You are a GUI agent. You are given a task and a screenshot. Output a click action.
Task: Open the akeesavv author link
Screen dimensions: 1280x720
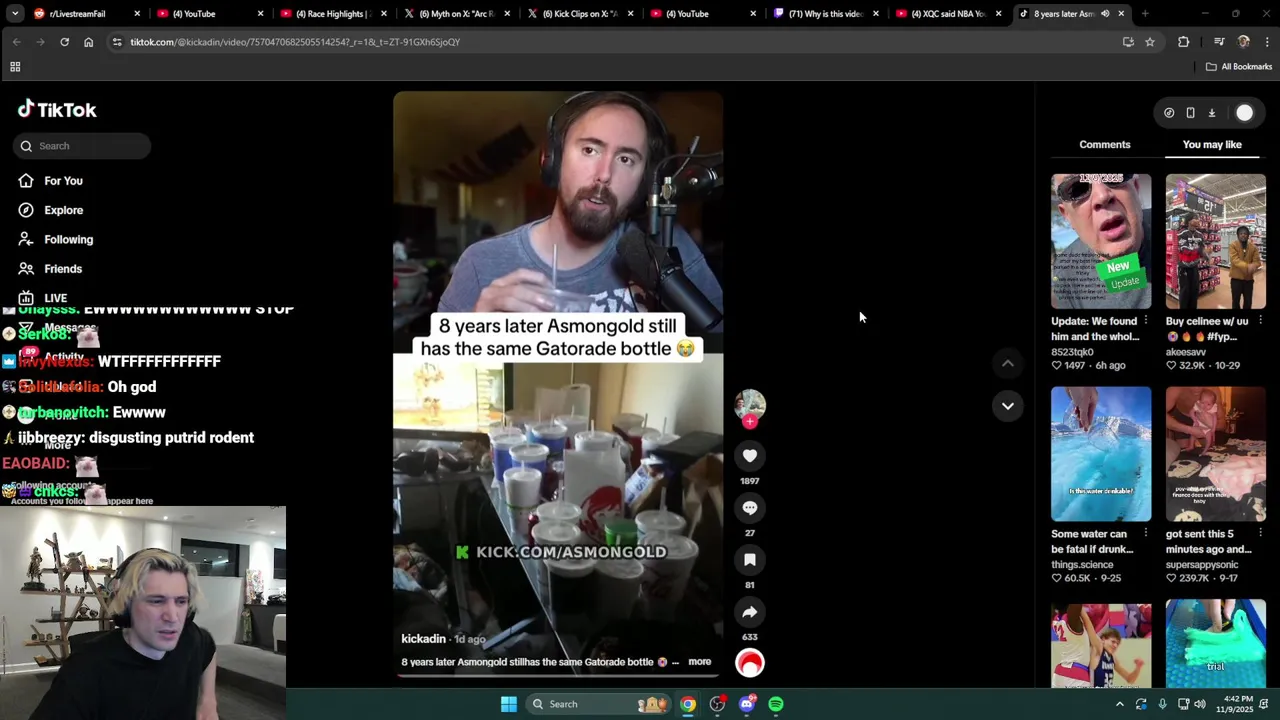(x=1187, y=352)
